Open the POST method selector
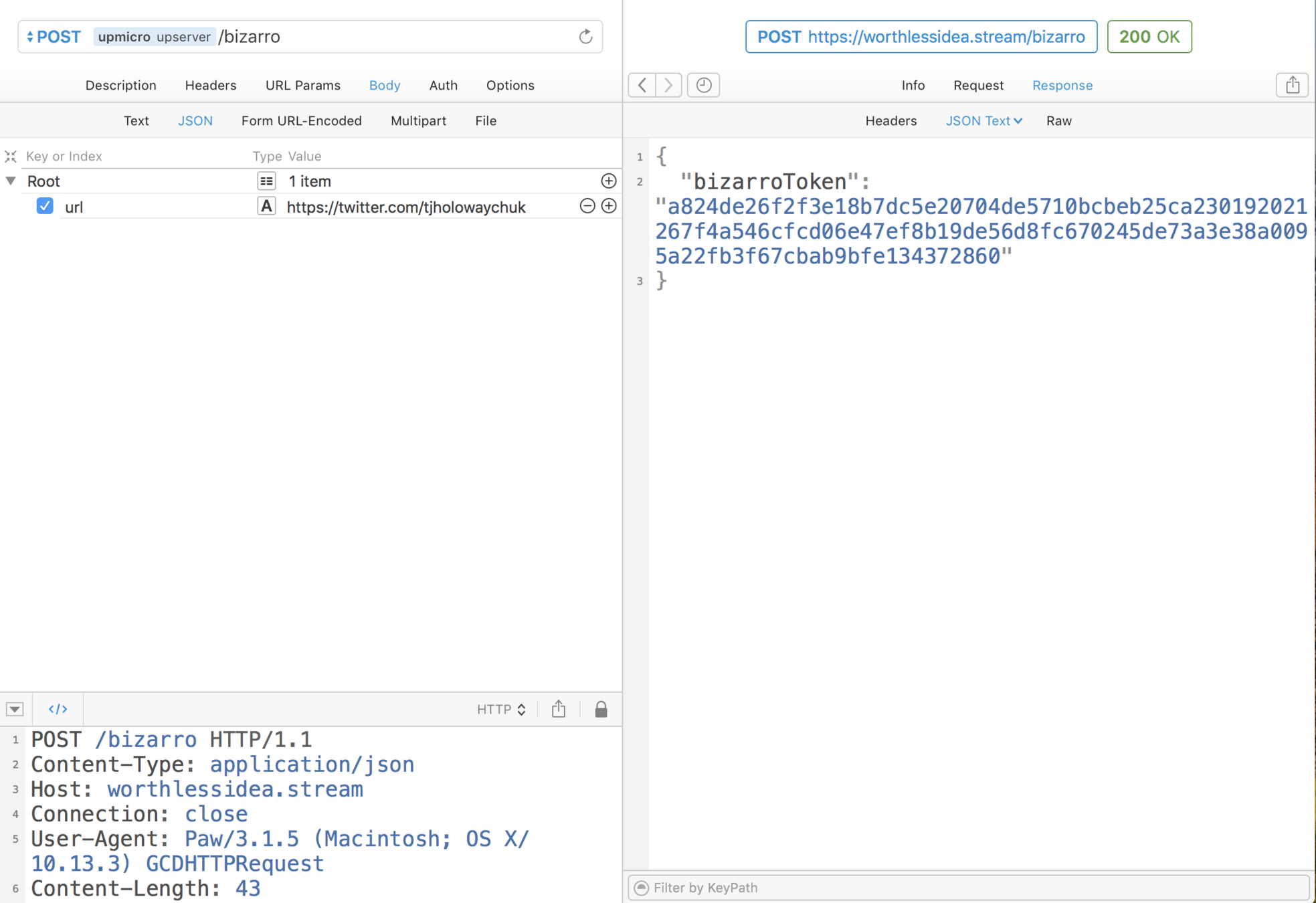Screen dimensions: 1316x903 pos(54,37)
